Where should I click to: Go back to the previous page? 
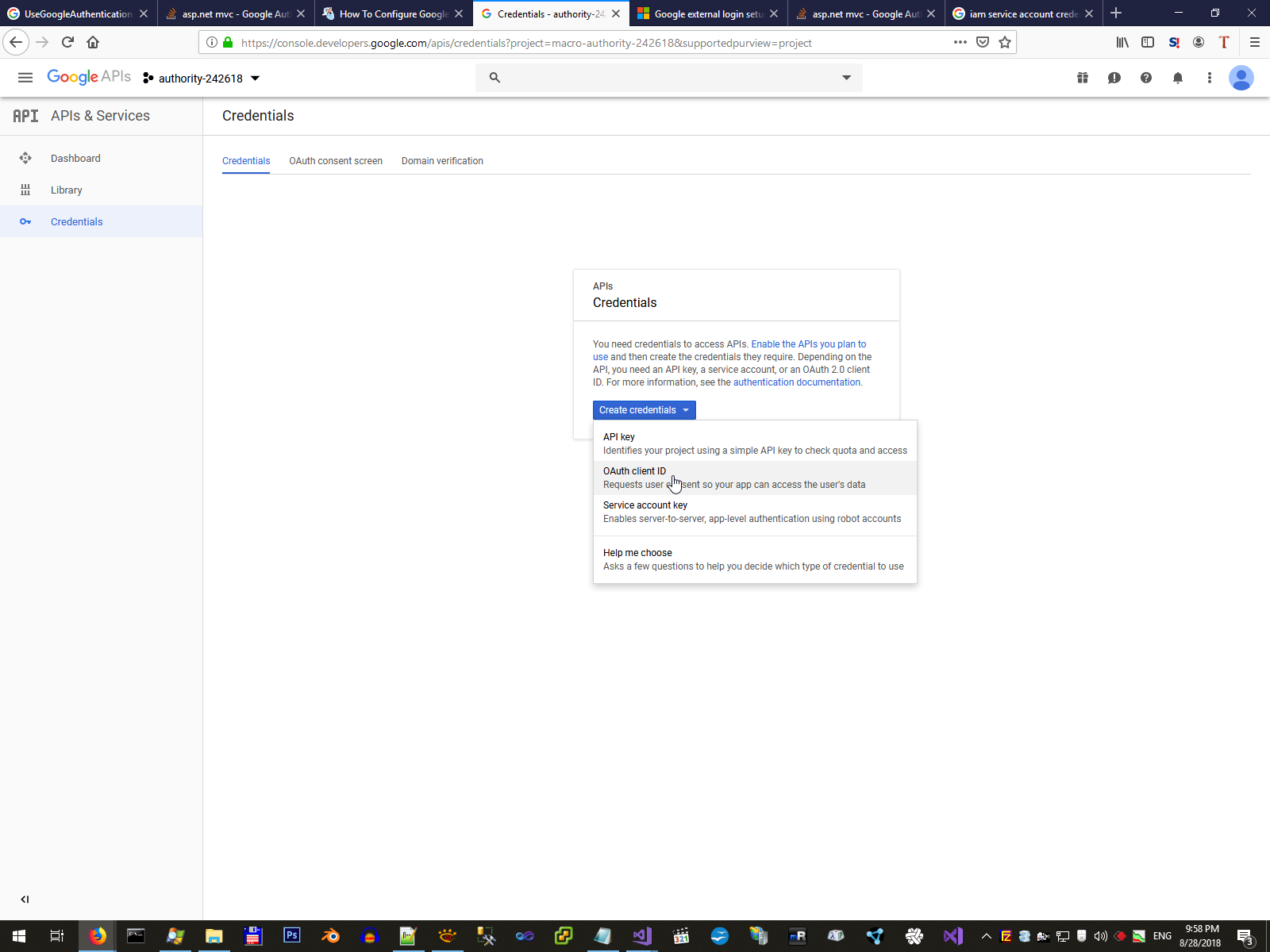point(16,43)
